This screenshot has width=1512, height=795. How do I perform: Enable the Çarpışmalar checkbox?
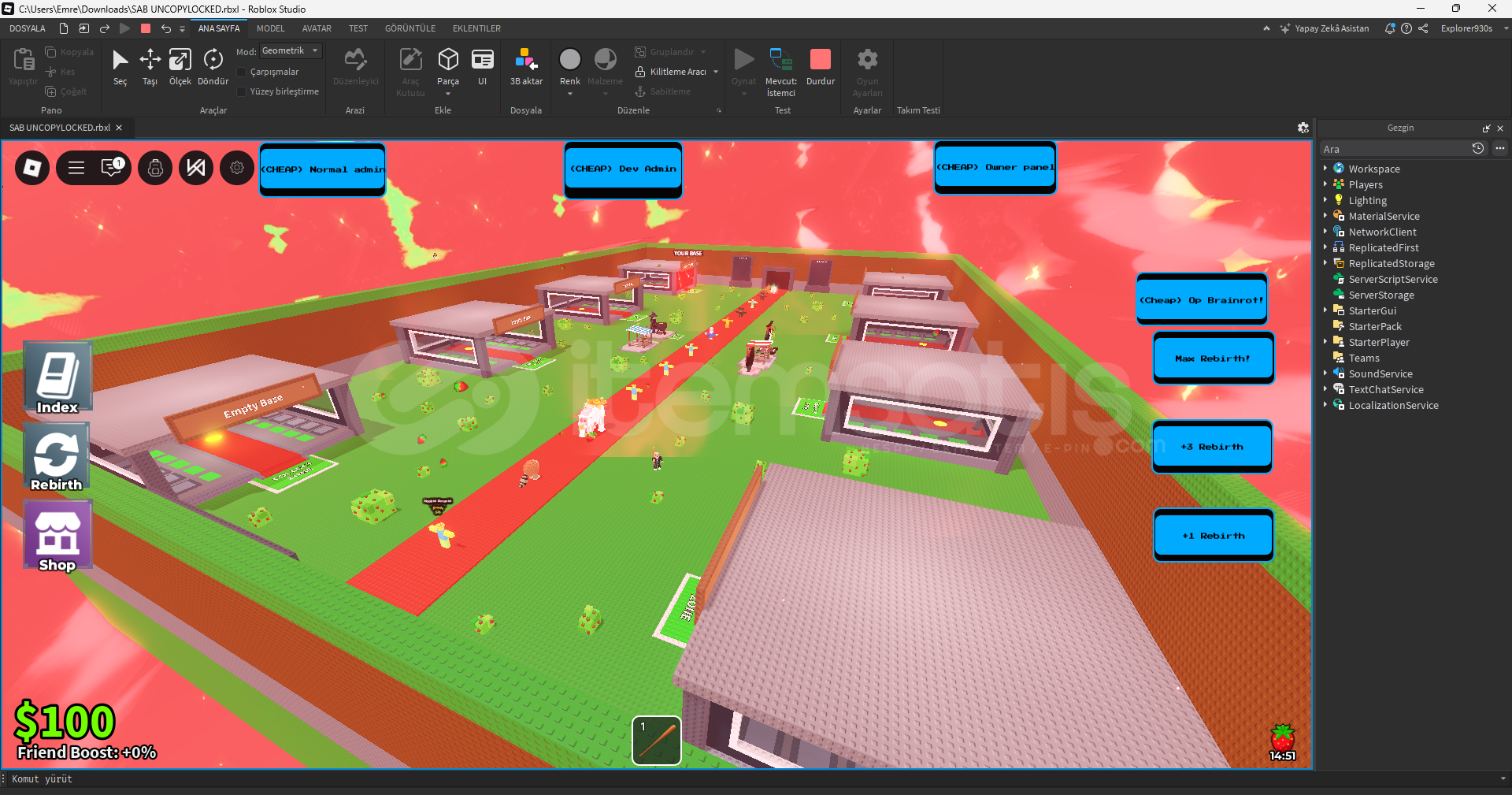[x=243, y=72]
